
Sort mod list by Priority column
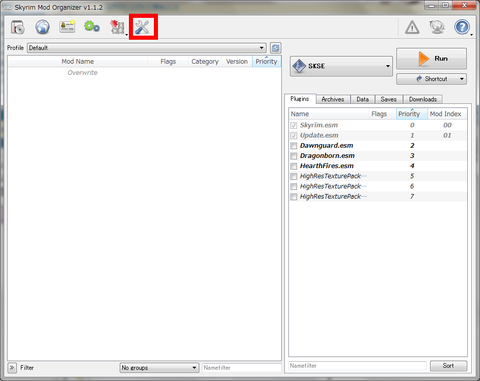(267, 62)
